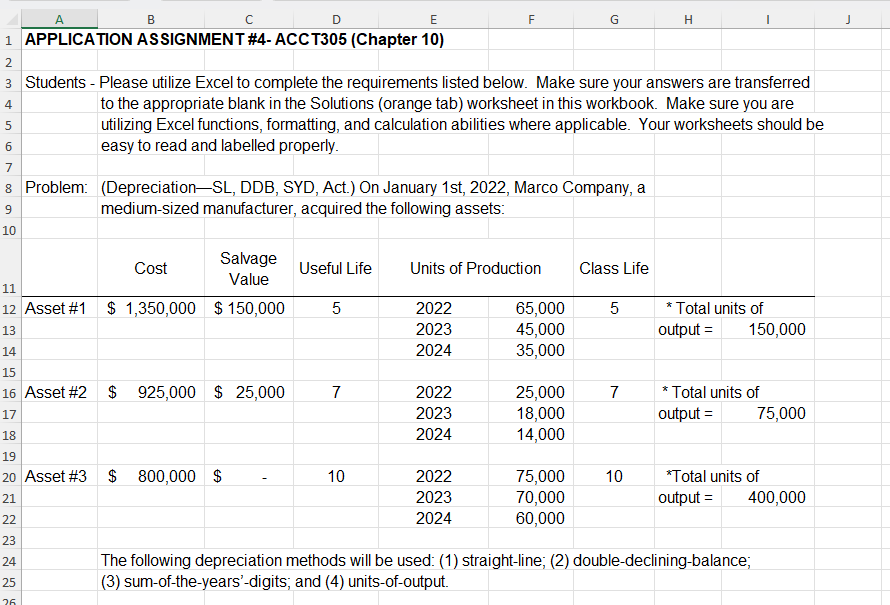Screen dimensions: 890x605
Task: Click the cell containing Problem:
Action: [59, 187]
